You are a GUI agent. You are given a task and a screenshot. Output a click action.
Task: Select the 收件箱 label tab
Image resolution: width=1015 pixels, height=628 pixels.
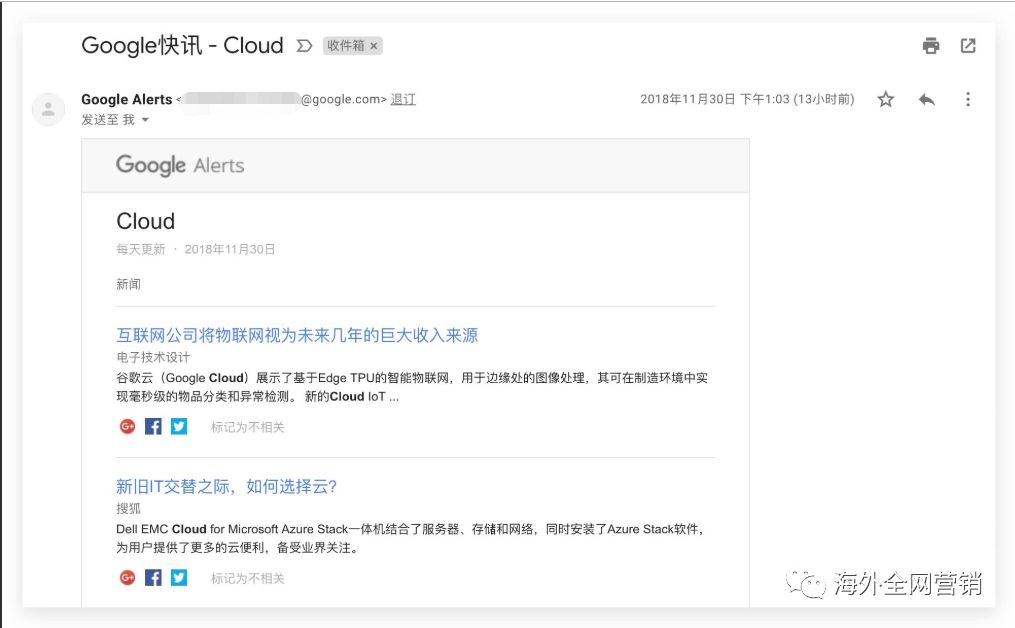coord(349,45)
